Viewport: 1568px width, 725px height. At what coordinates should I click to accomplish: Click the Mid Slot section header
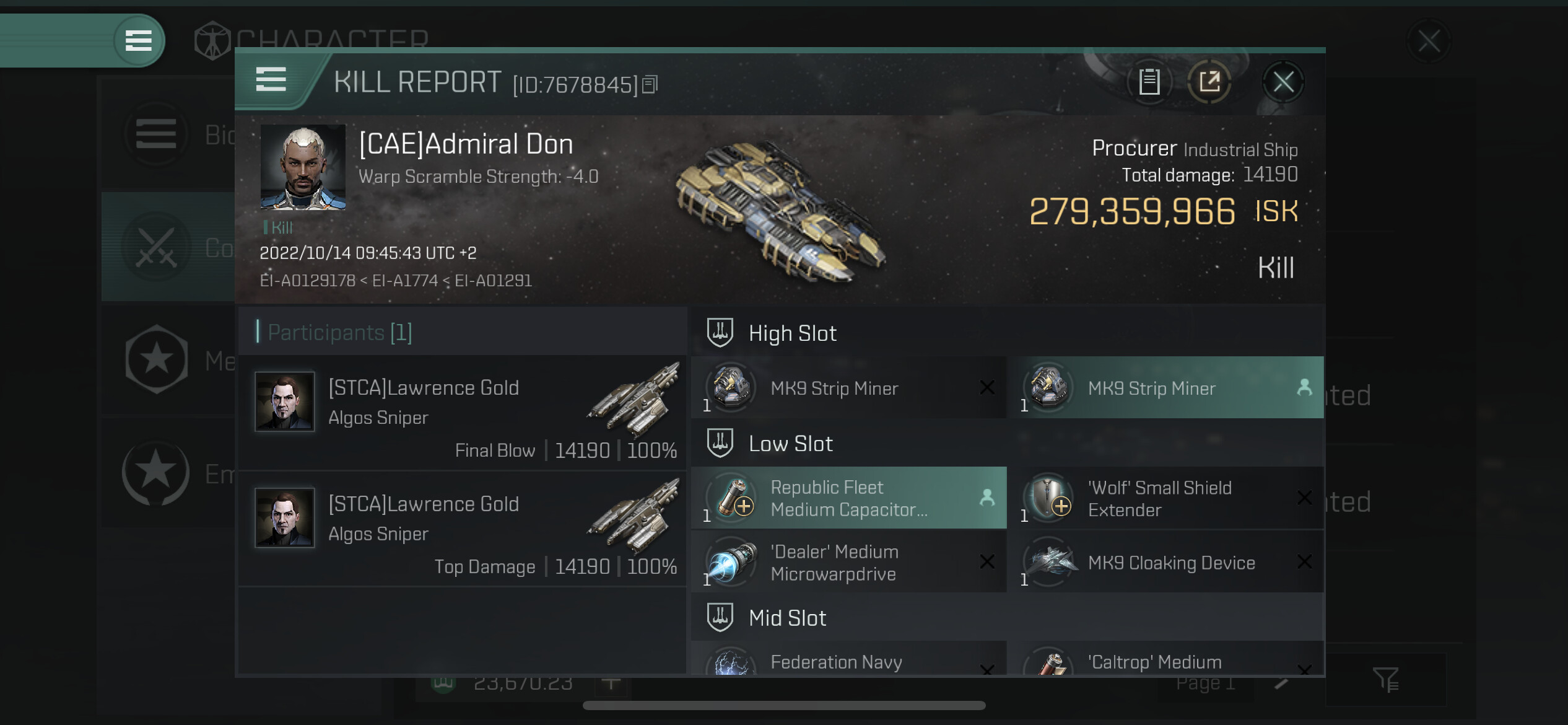pos(787,618)
